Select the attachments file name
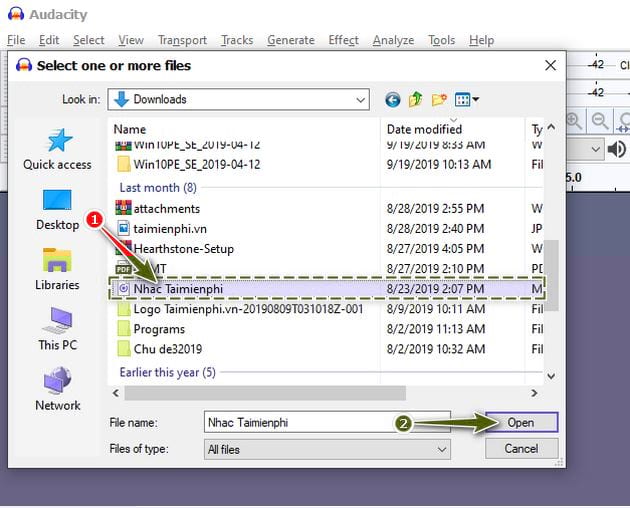Viewport: 630px width, 508px height. [167, 209]
